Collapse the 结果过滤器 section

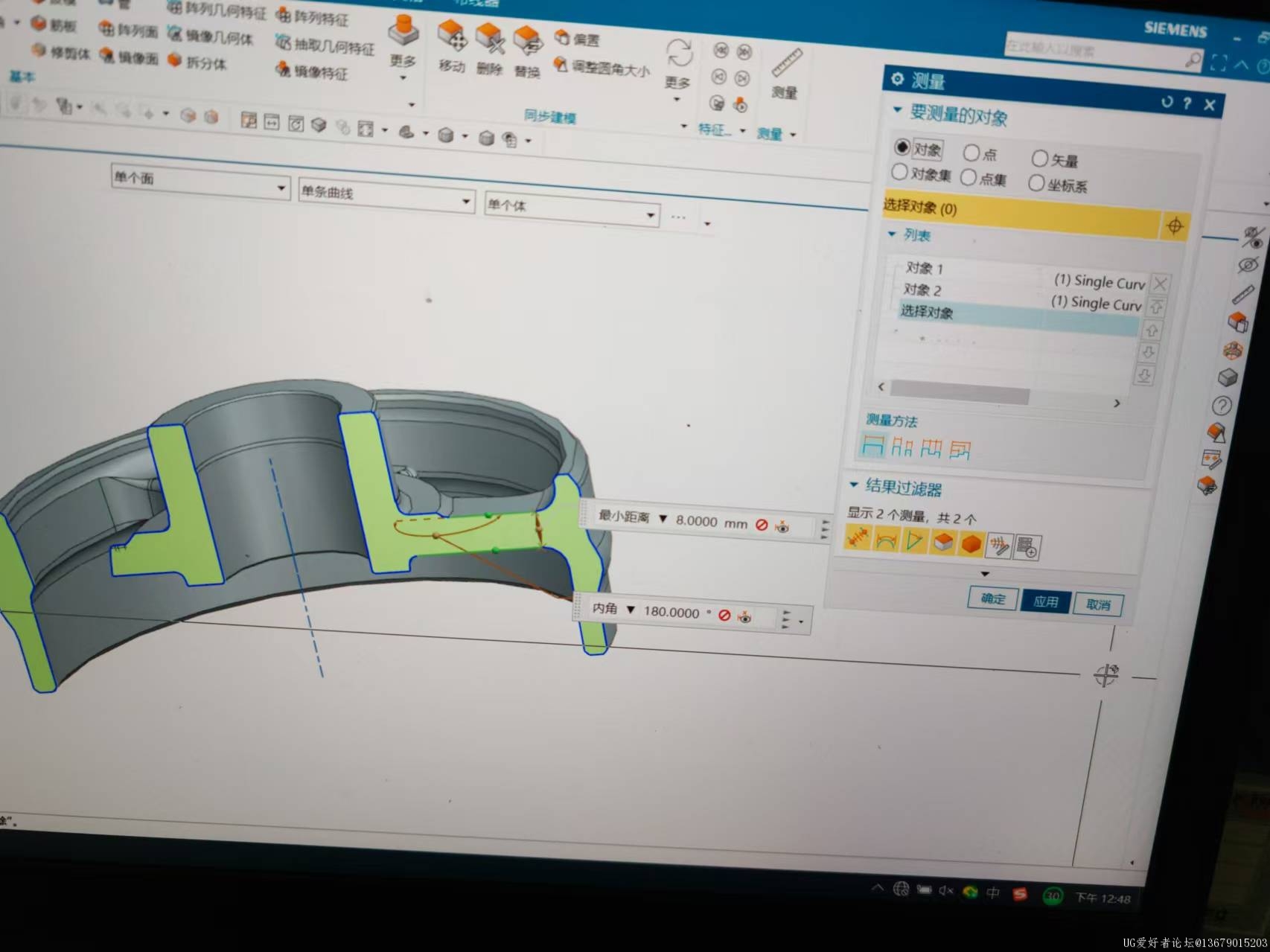pos(854,485)
